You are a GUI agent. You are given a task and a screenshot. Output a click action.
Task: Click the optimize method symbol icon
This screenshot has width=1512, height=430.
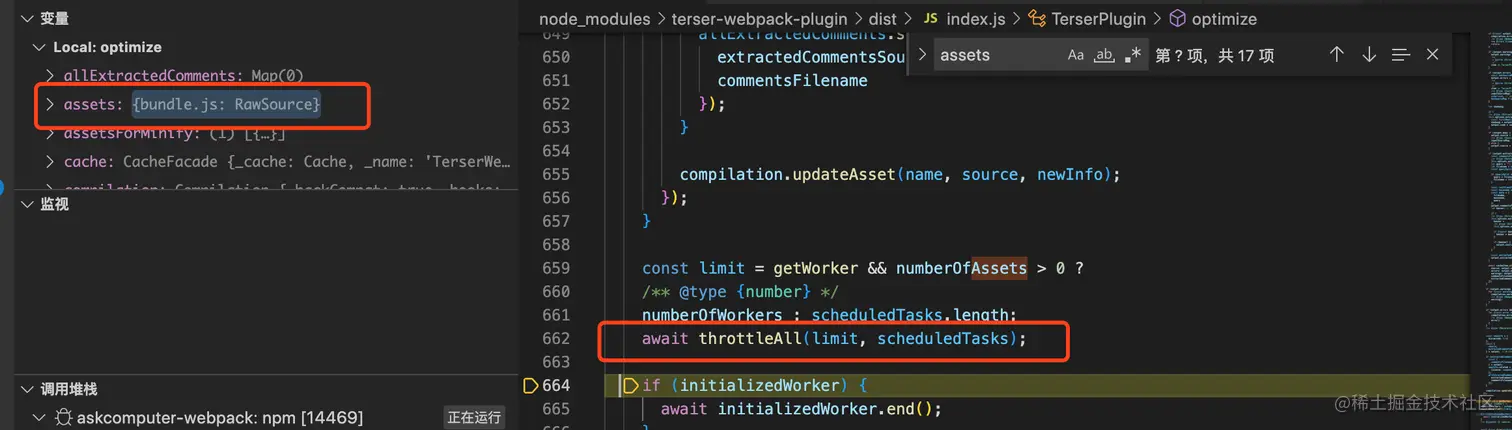tap(1178, 19)
